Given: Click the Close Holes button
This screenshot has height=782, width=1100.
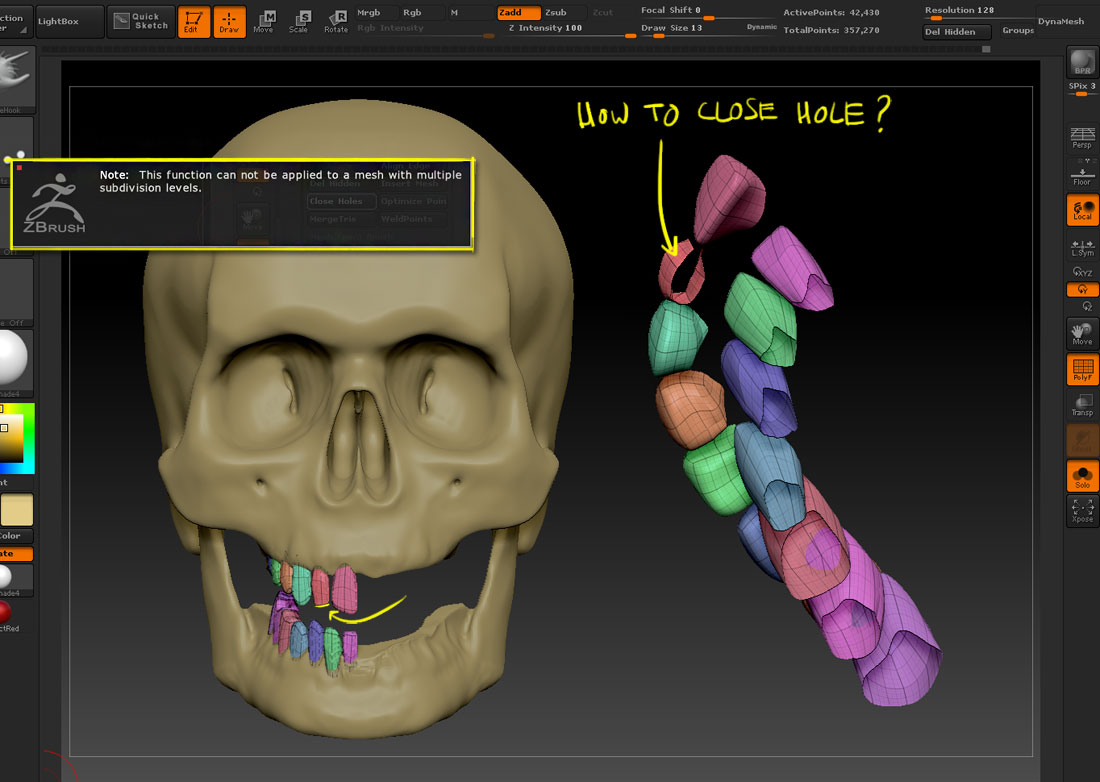Looking at the screenshot, I should click(x=341, y=201).
